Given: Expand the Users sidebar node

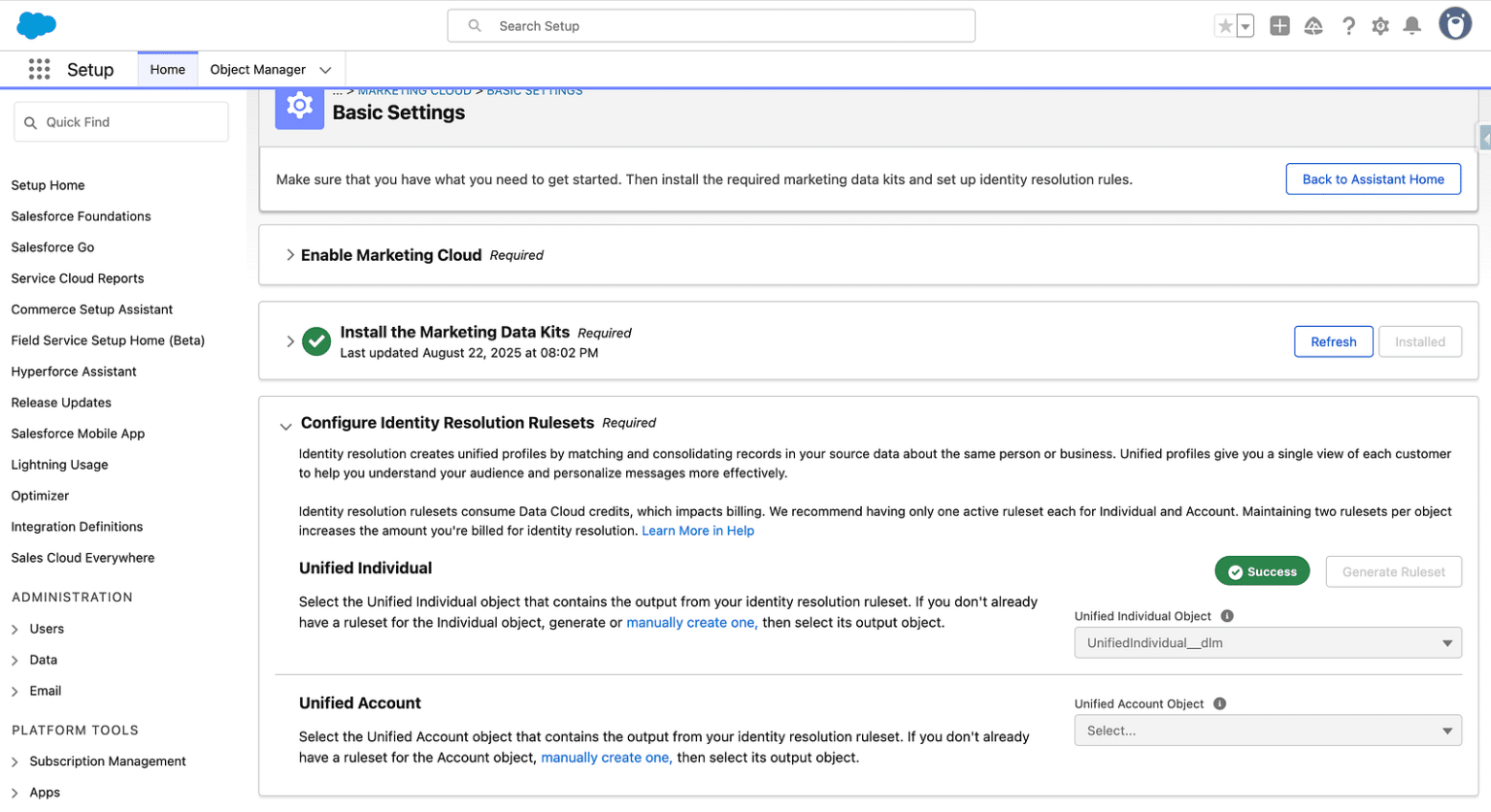Looking at the screenshot, I should (15, 630).
